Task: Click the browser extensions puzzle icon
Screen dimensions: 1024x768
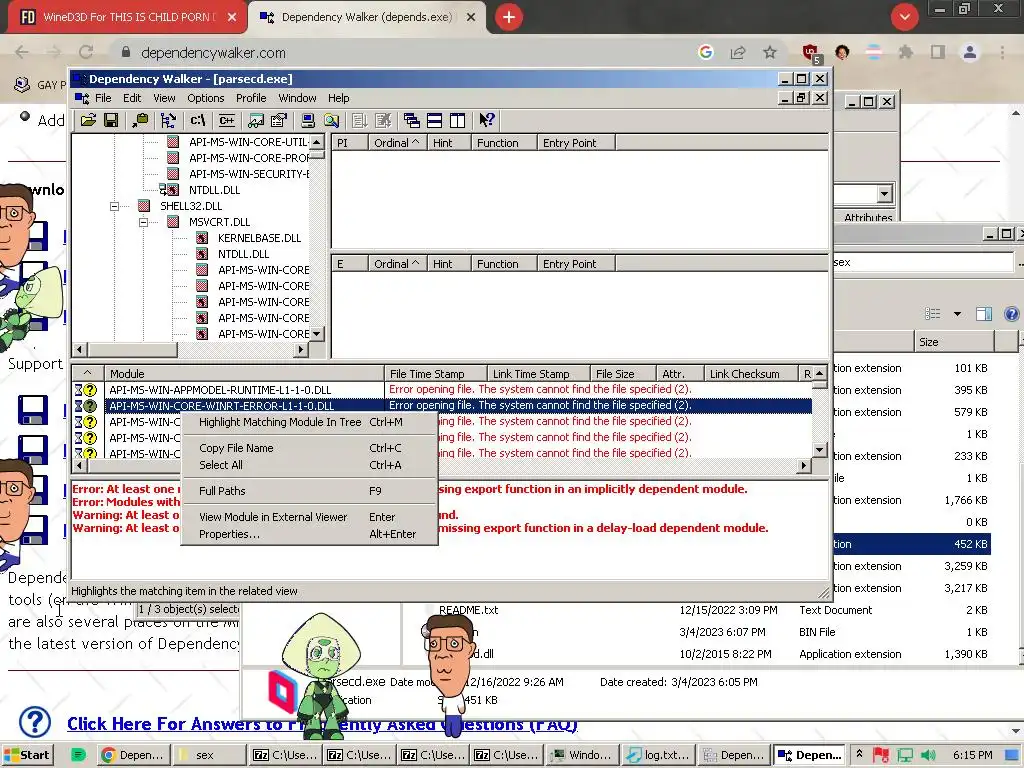Action: 905,52
